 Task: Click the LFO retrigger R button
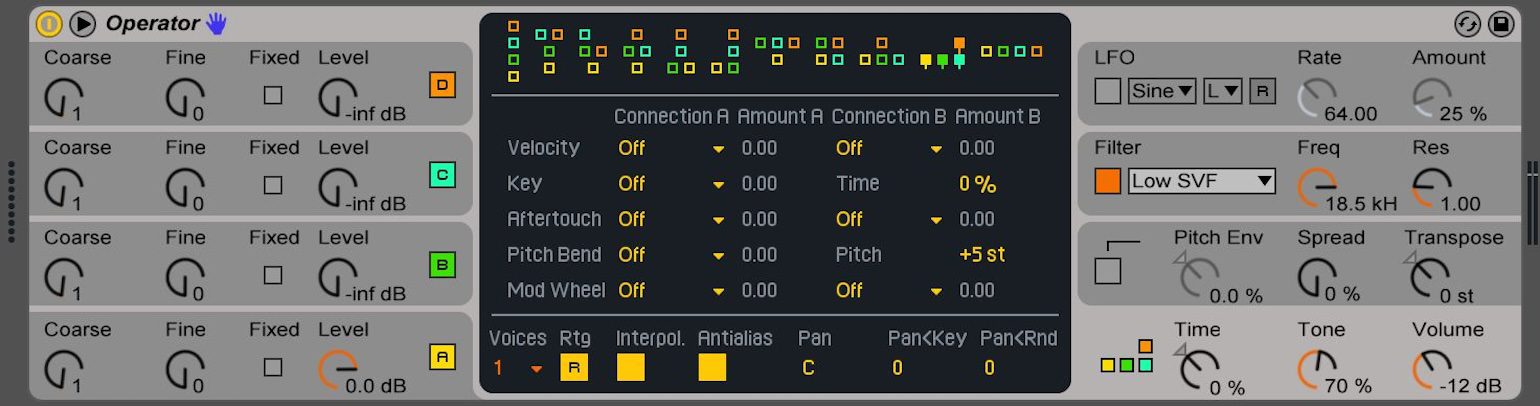pos(1263,91)
